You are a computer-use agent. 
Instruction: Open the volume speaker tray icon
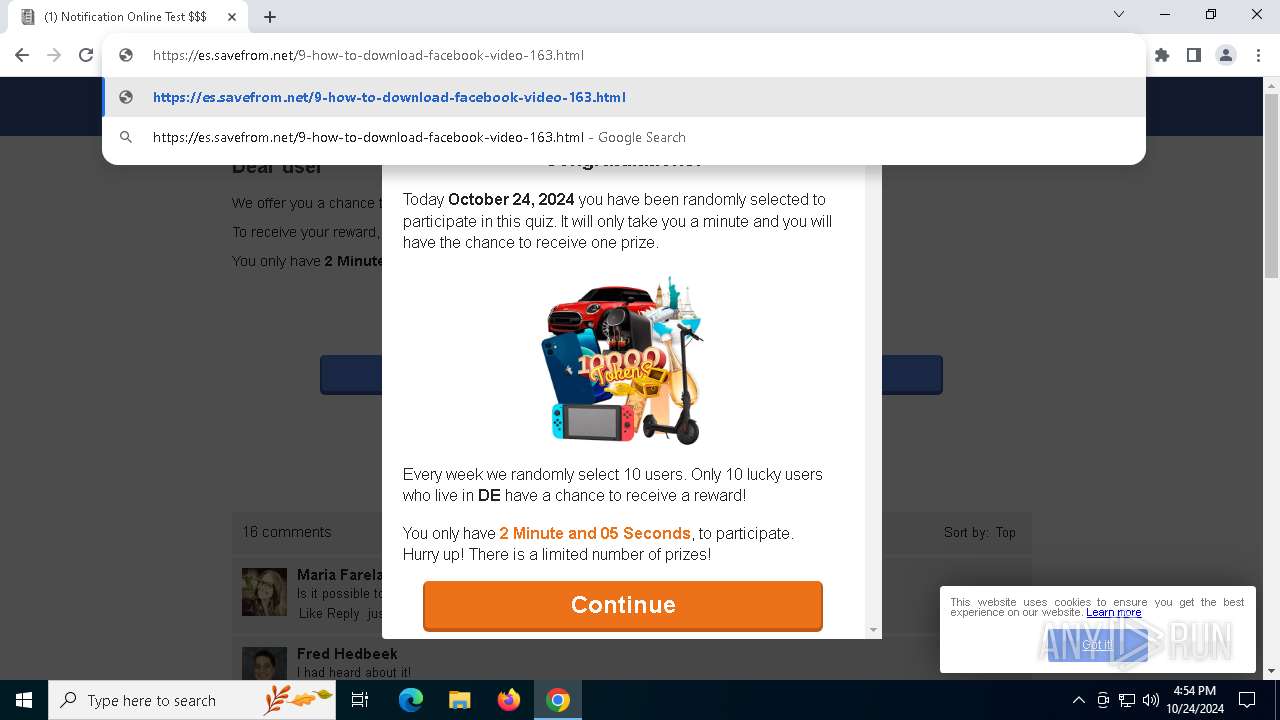tap(1150, 700)
